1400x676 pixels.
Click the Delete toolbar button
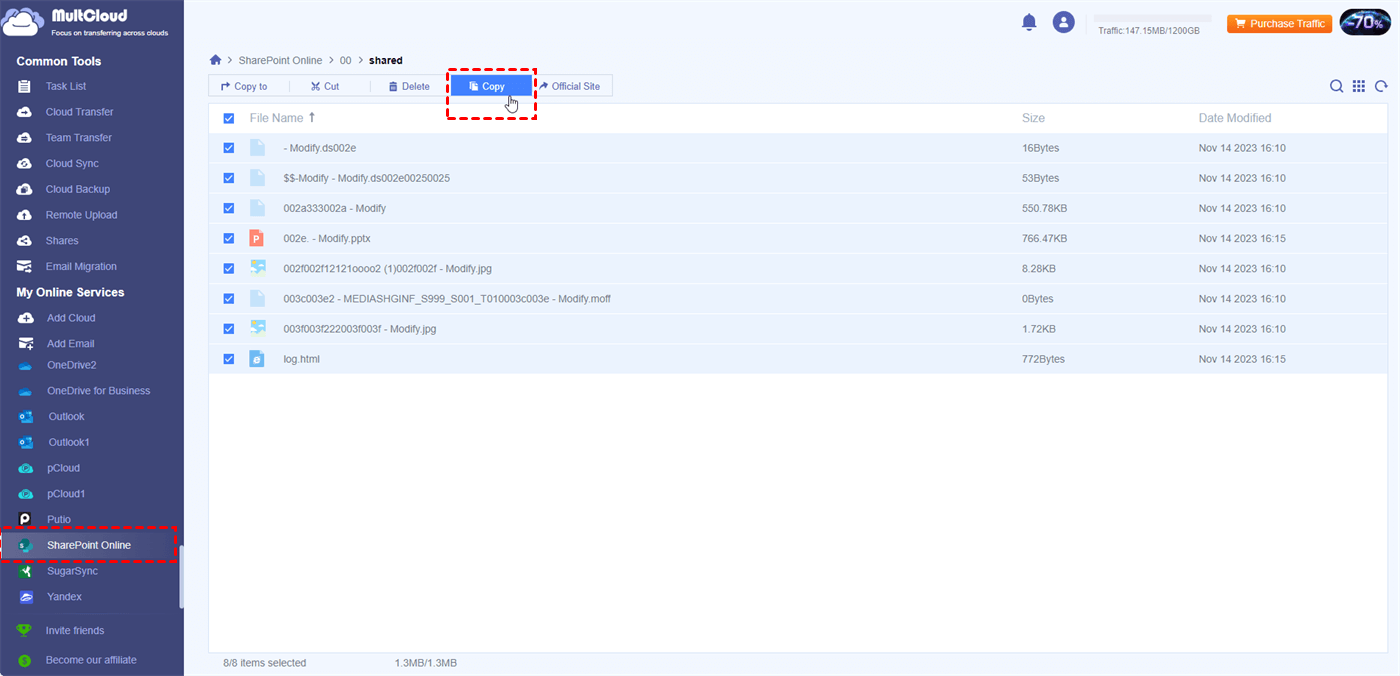(x=409, y=87)
